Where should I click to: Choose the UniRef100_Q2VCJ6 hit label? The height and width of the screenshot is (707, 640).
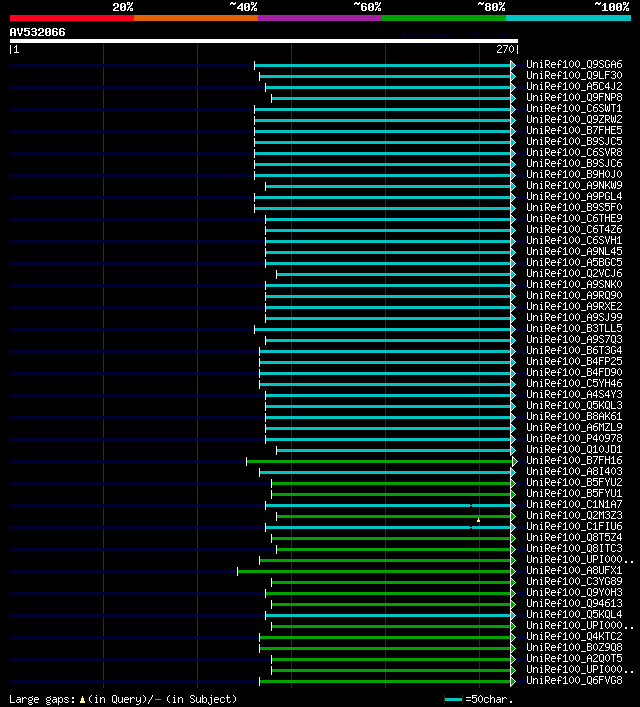[574, 273]
